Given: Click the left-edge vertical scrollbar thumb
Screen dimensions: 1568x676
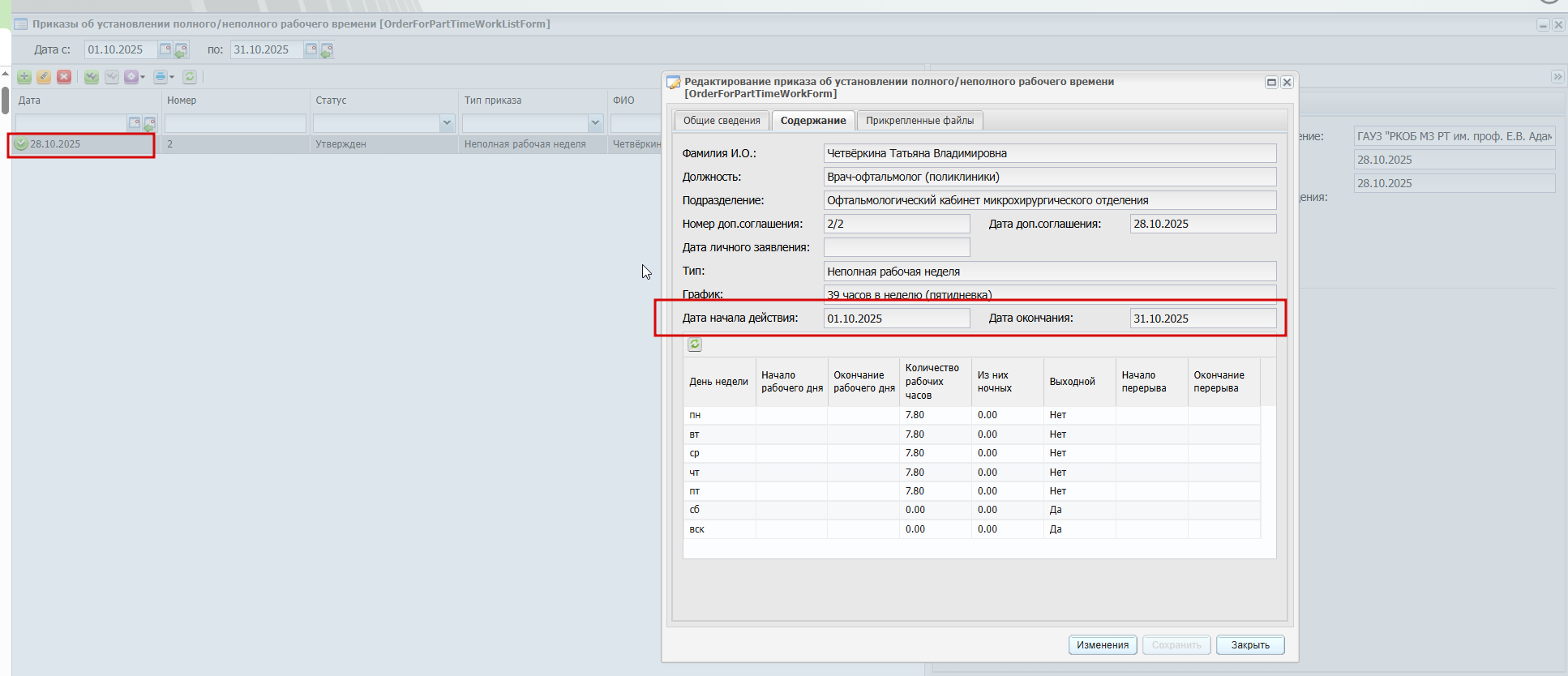Looking at the screenshot, I should coord(5,101).
